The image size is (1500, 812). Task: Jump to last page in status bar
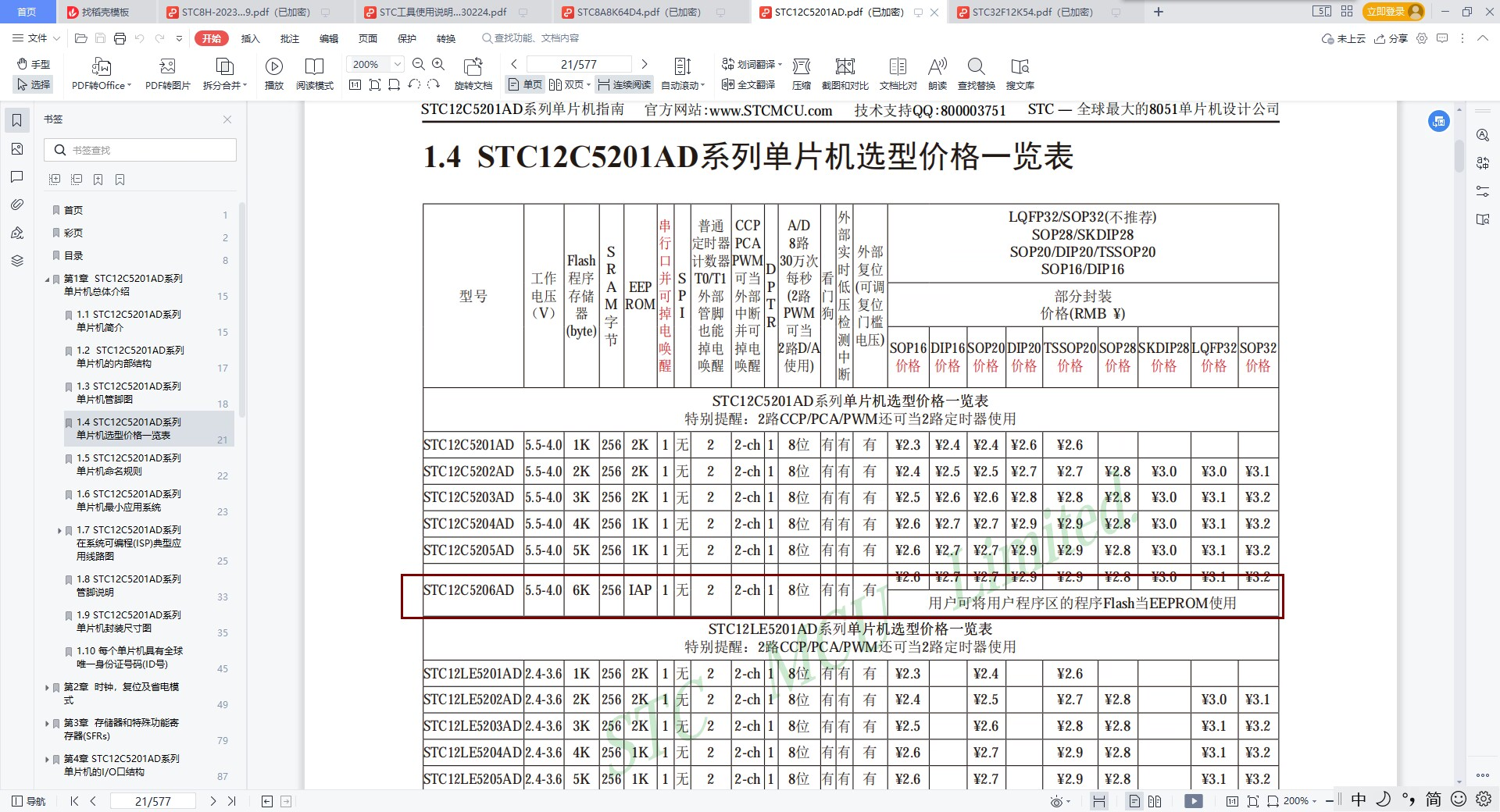click(x=232, y=801)
